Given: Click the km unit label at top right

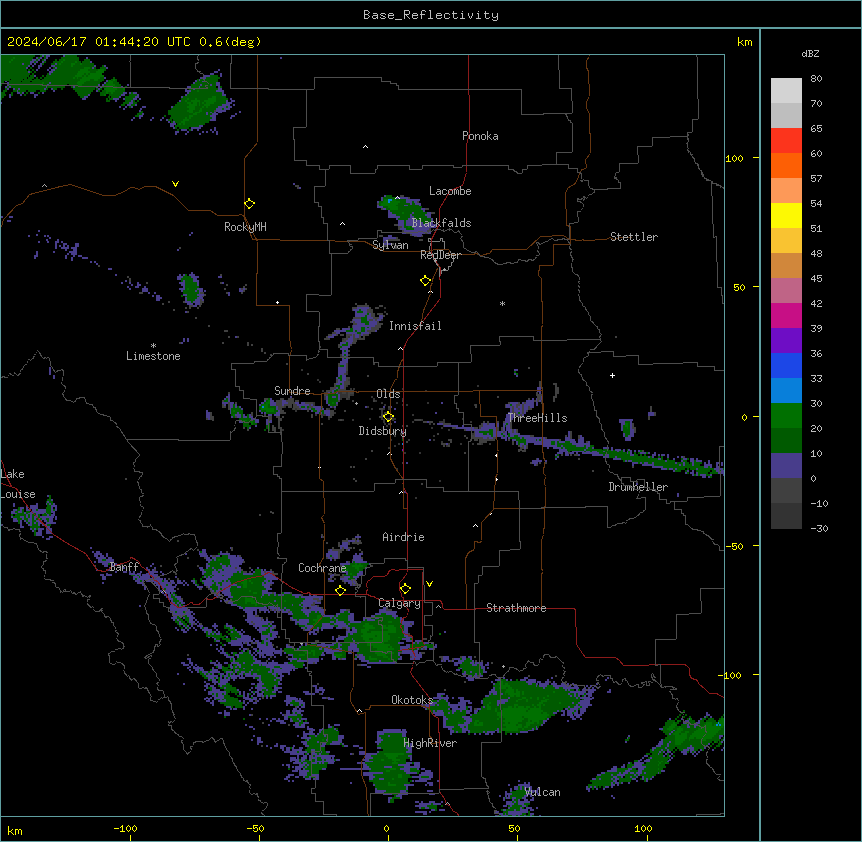Looking at the screenshot, I should point(745,42).
